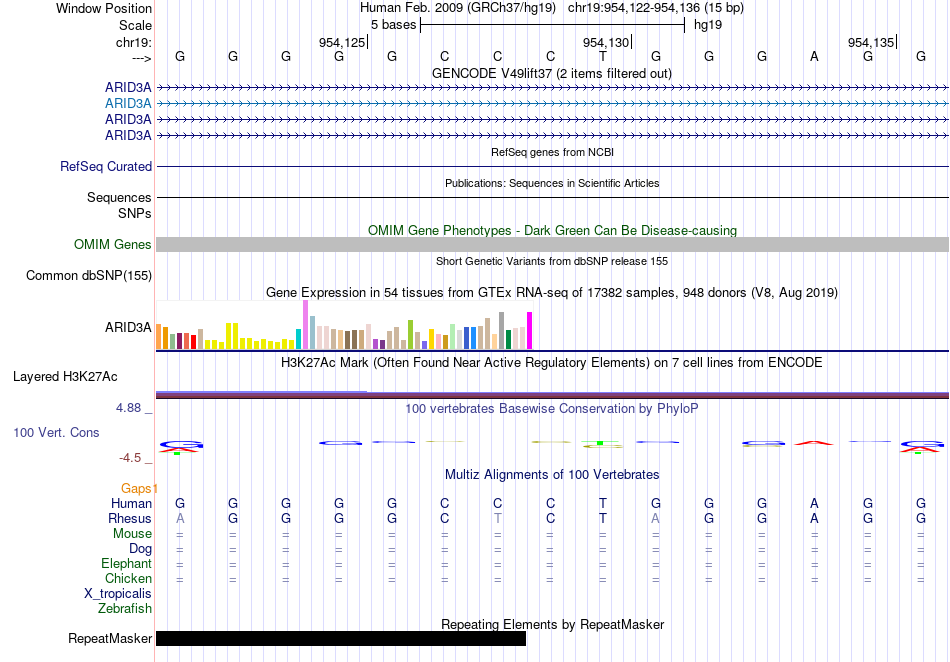Screen dimensions: 950x662
Task: Click the last magenta bar in GTEx chart
Action: 530,331
